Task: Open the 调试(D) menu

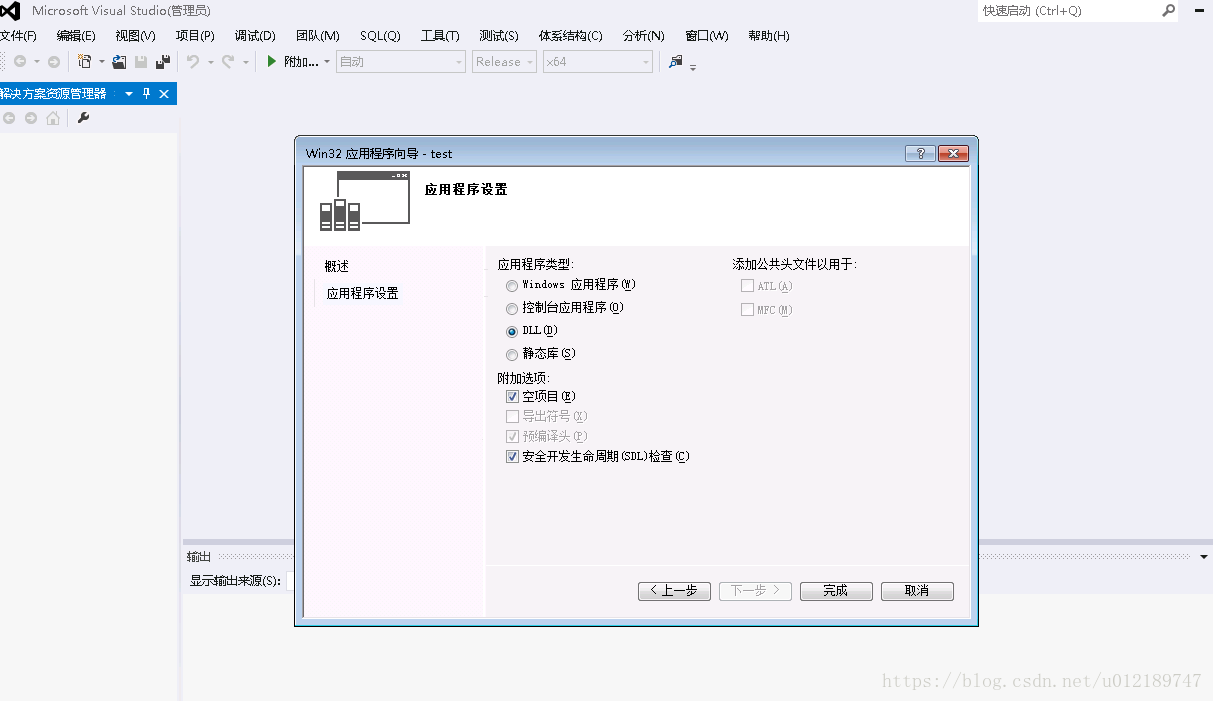Action: [x=255, y=35]
